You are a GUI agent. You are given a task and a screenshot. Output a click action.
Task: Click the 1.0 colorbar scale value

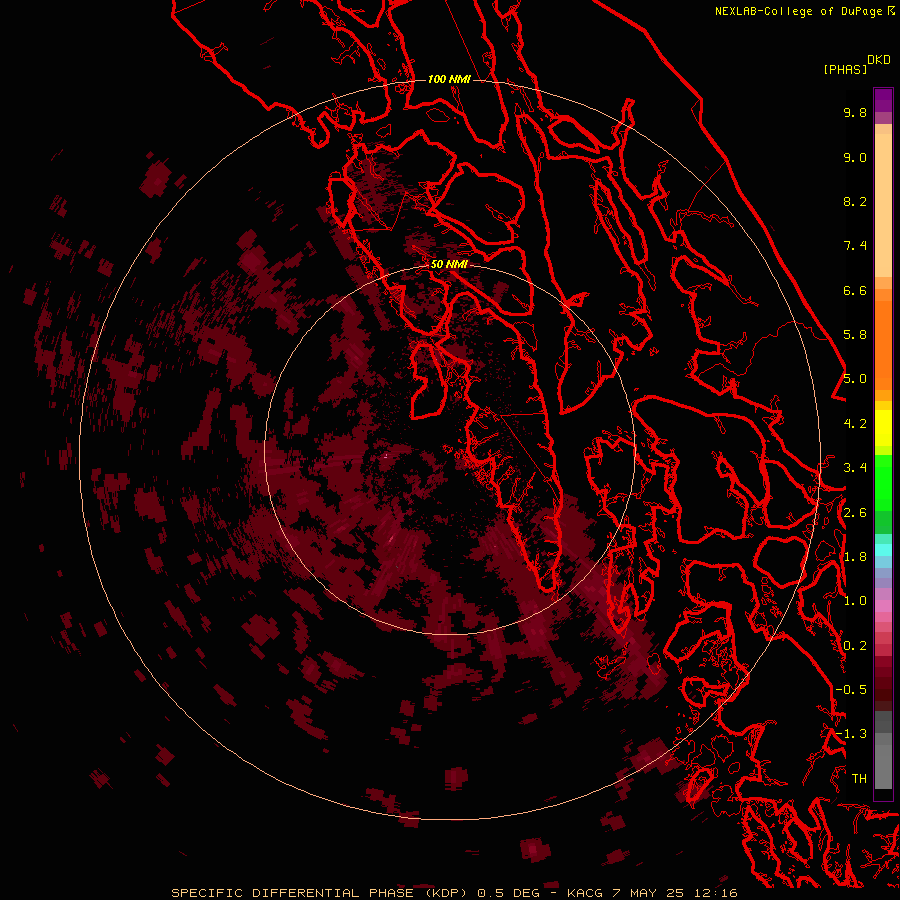point(855,601)
